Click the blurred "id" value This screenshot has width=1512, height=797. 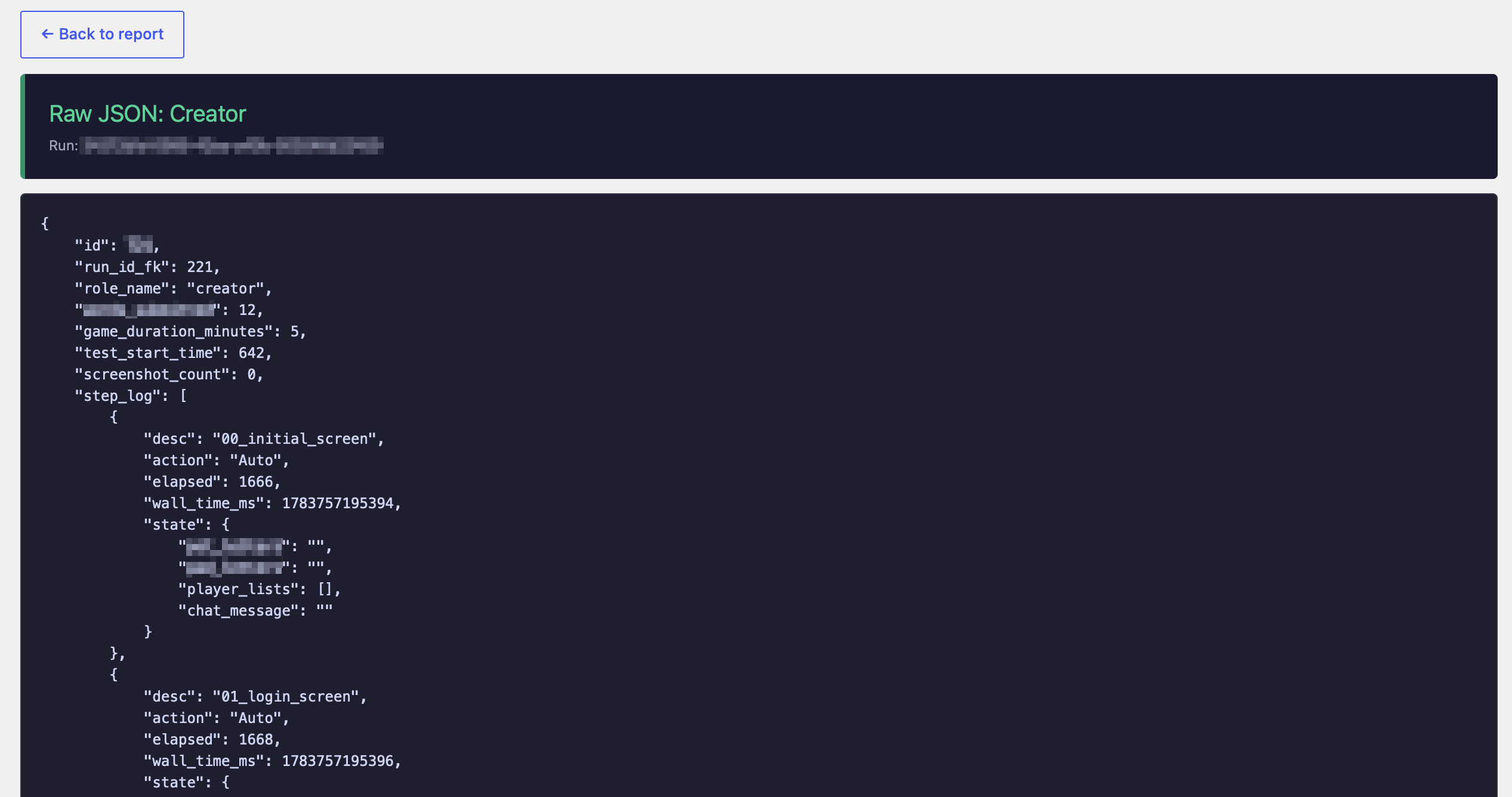(x=139, y=245)
